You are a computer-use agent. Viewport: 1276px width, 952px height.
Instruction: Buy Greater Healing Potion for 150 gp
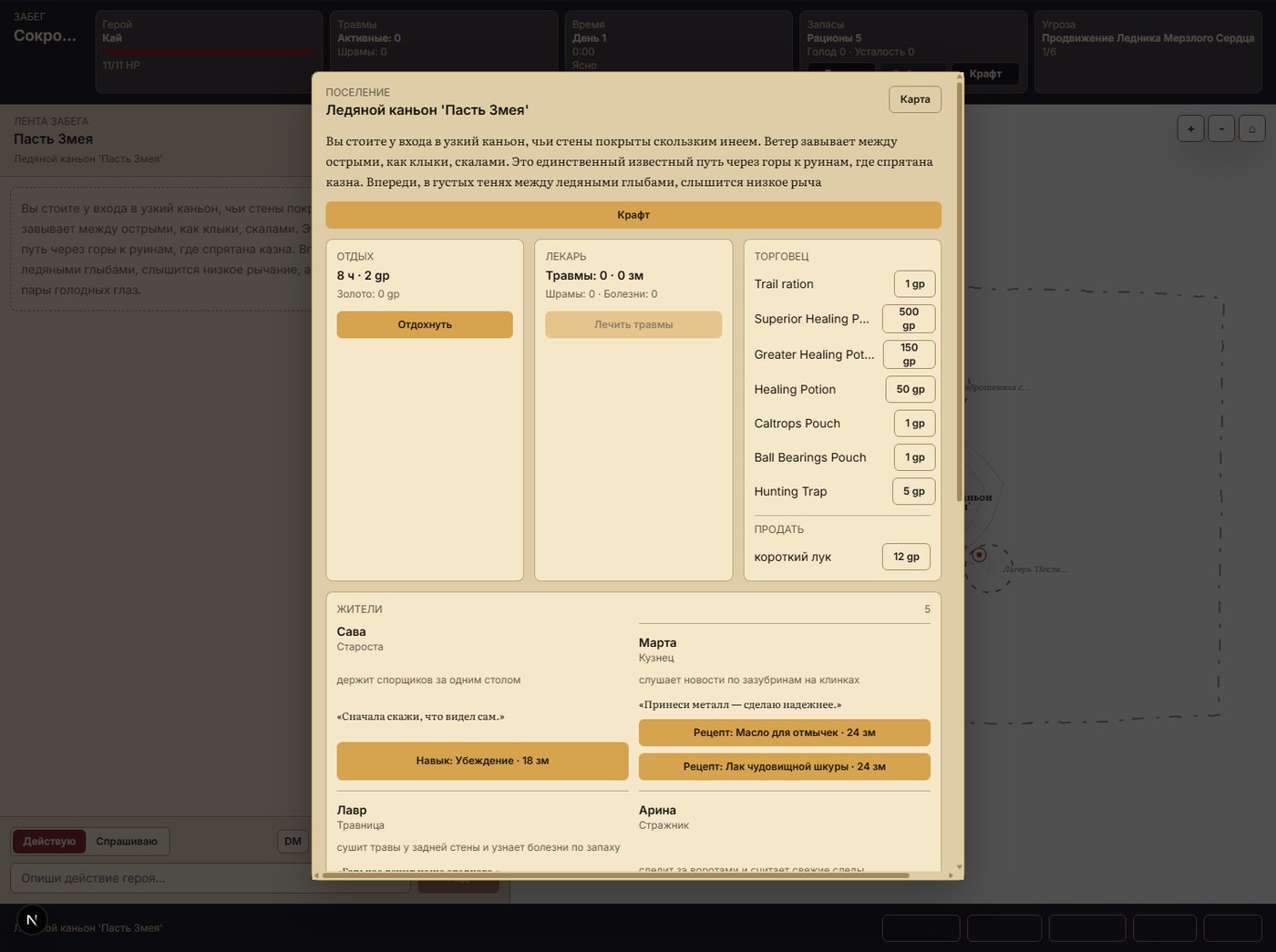(909, 354)
